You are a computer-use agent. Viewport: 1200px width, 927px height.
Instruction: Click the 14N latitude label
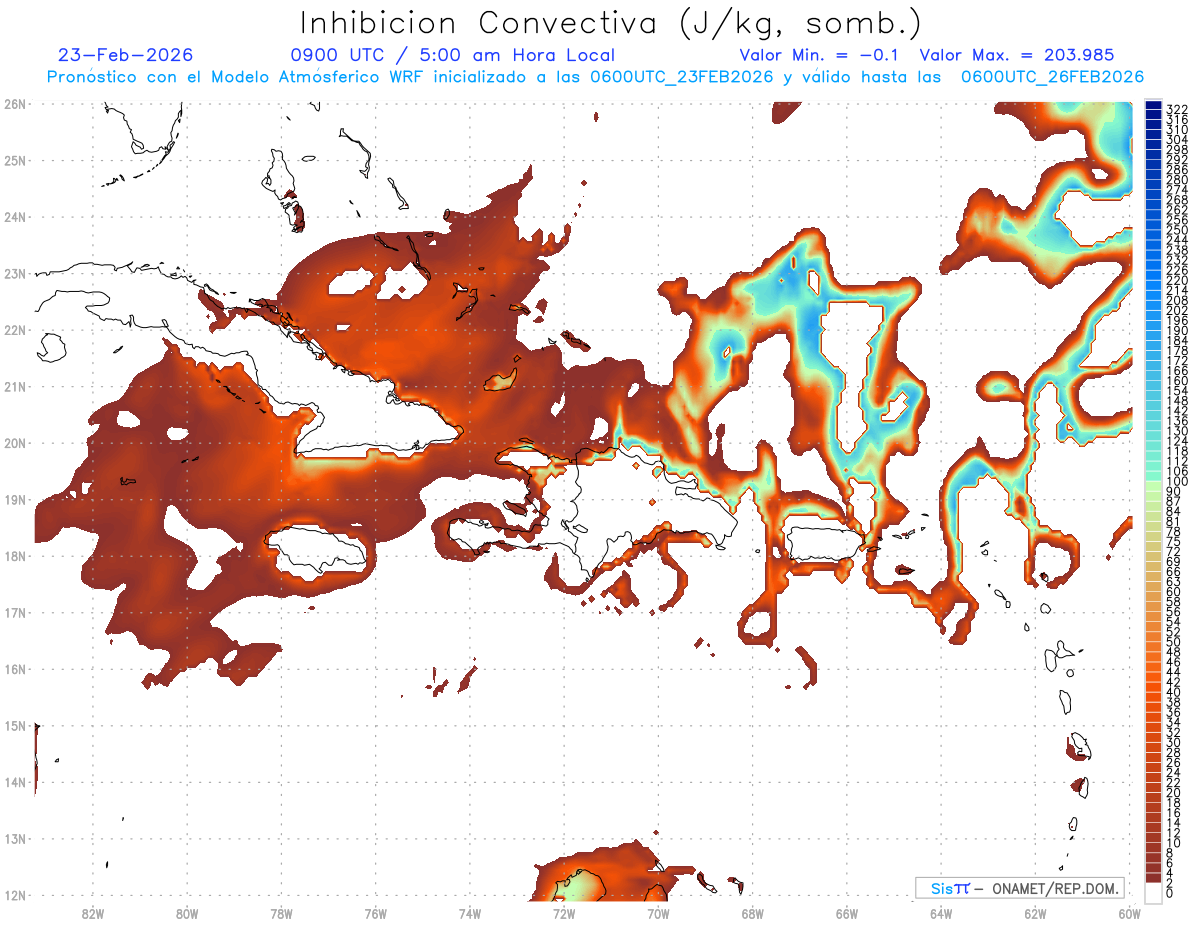pos(14,782)
